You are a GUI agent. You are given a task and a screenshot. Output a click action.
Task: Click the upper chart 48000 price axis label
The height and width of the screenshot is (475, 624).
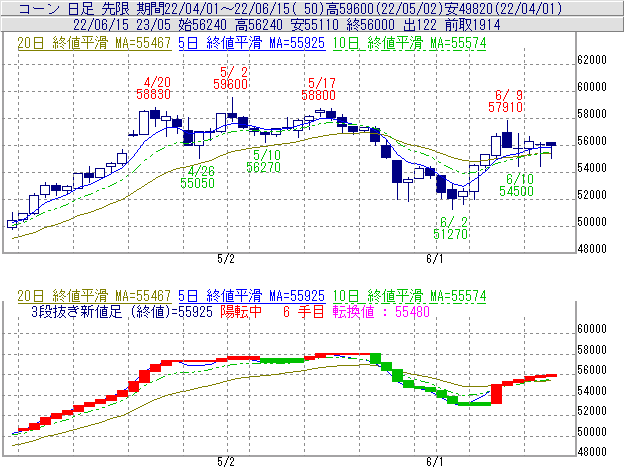click(592, 249)
